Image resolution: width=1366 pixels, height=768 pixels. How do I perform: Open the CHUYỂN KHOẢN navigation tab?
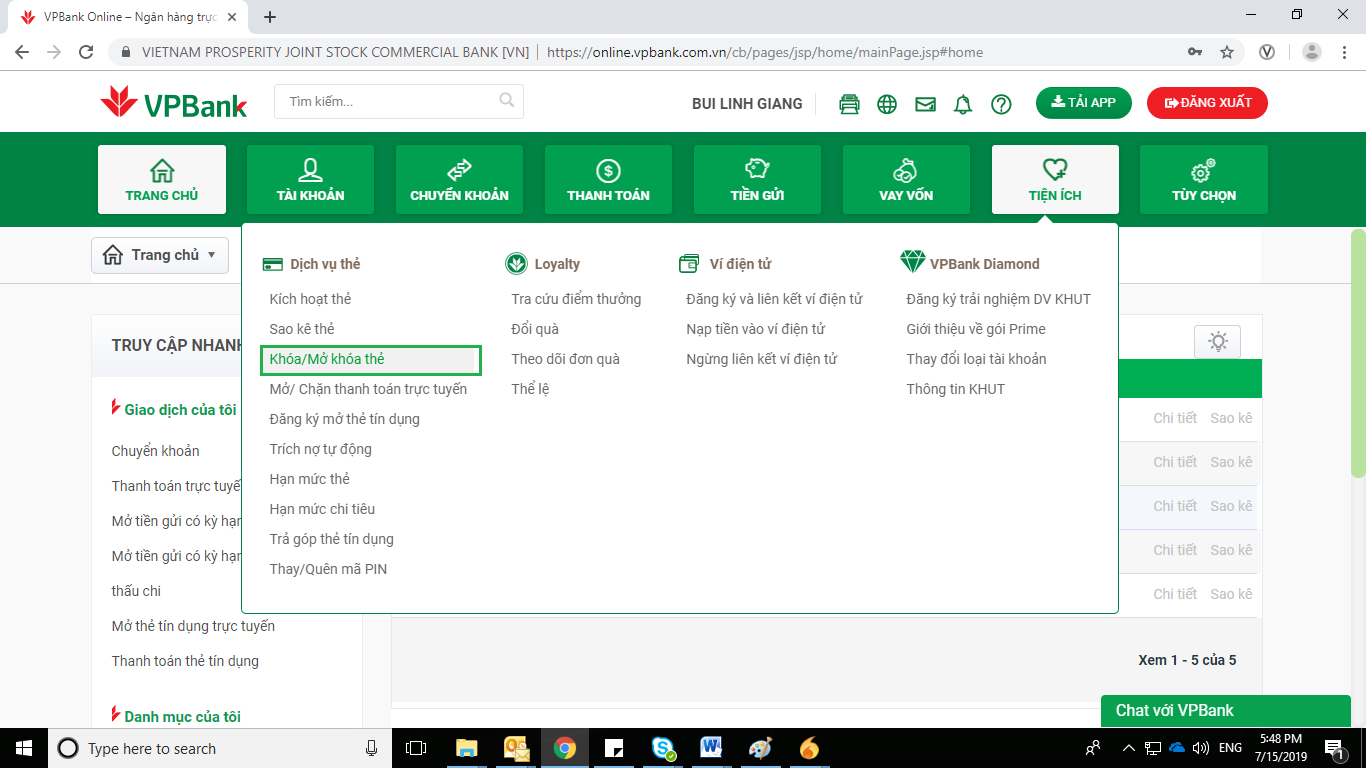460,180
